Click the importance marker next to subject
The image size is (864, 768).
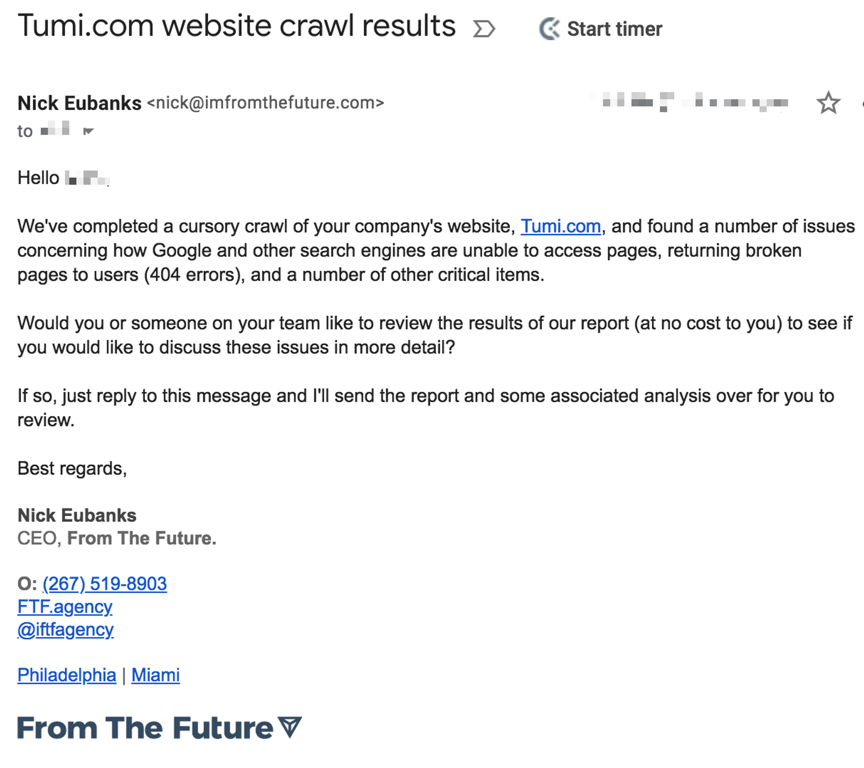(x=484, y=29)
